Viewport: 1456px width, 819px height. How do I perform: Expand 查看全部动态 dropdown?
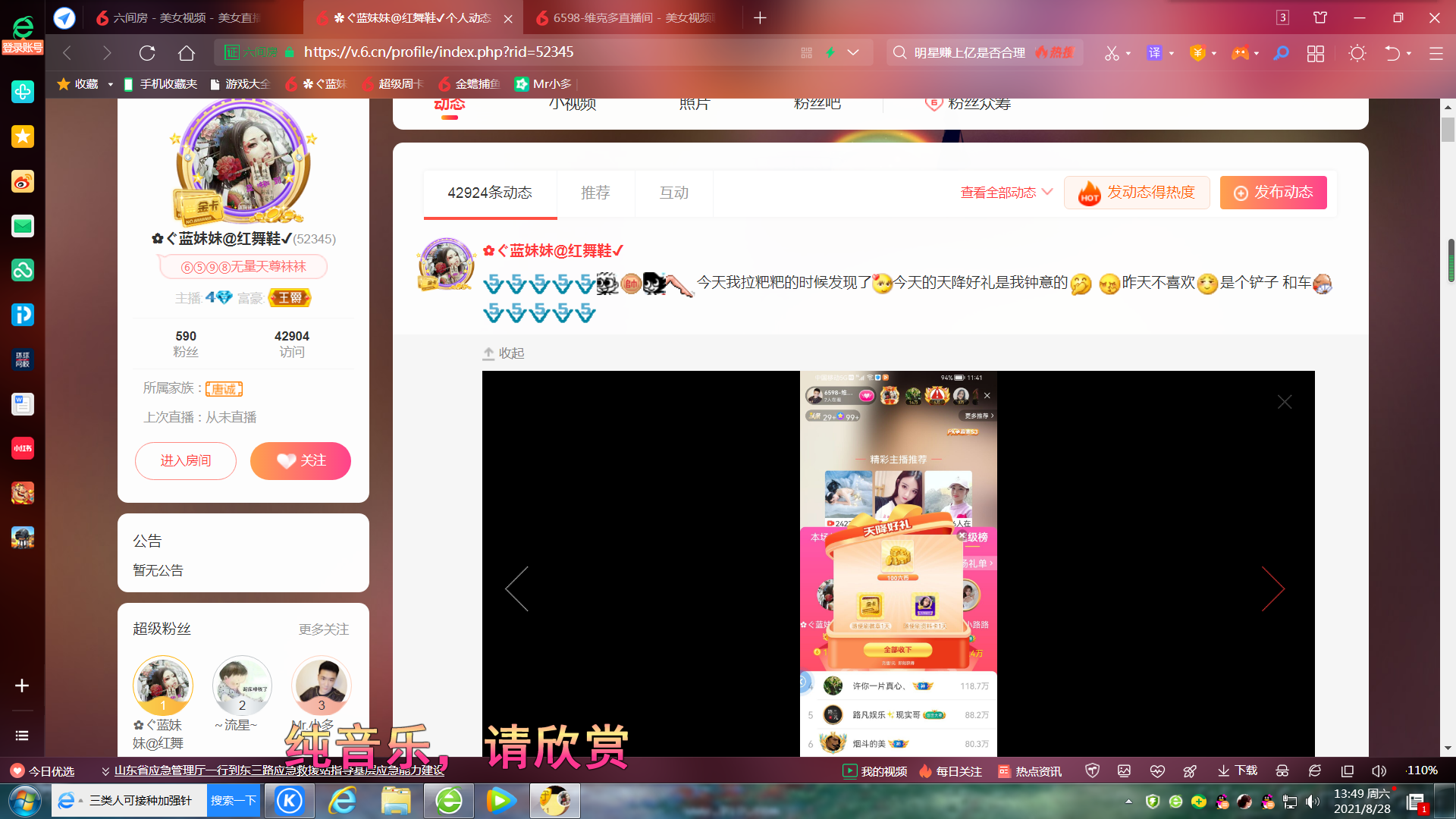tap(1006, 193)
